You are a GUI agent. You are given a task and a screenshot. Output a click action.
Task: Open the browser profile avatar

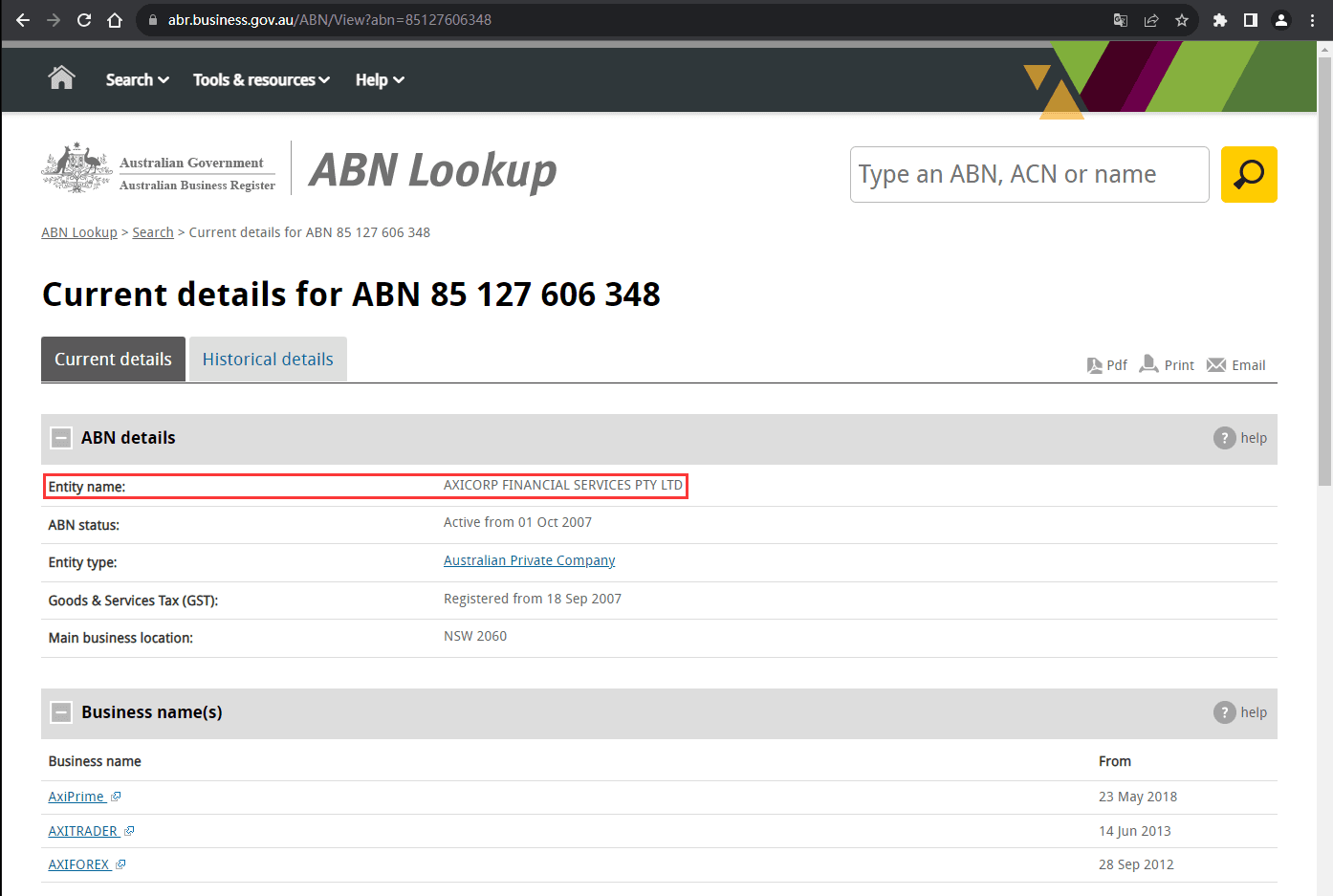click(1281, 20)
